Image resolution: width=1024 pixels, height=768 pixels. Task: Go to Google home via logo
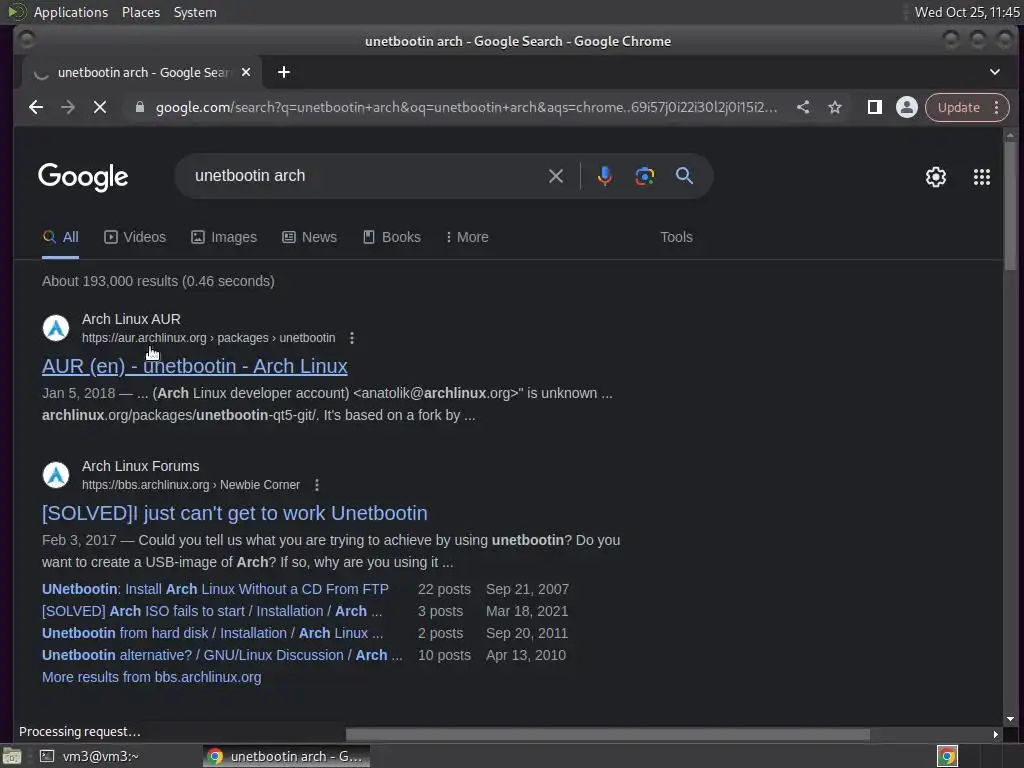click(83, 177)
